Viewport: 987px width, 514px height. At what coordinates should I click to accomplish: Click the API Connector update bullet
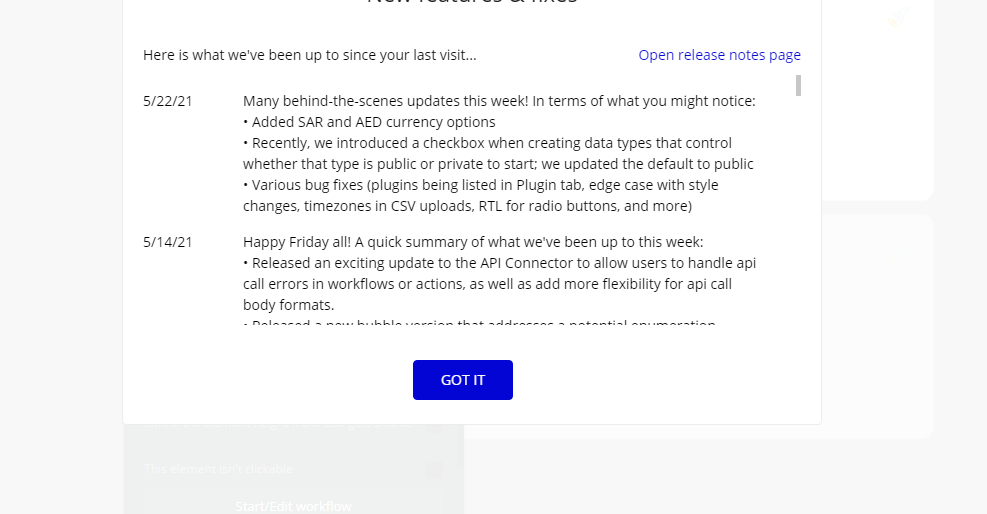tap(499, 284)
